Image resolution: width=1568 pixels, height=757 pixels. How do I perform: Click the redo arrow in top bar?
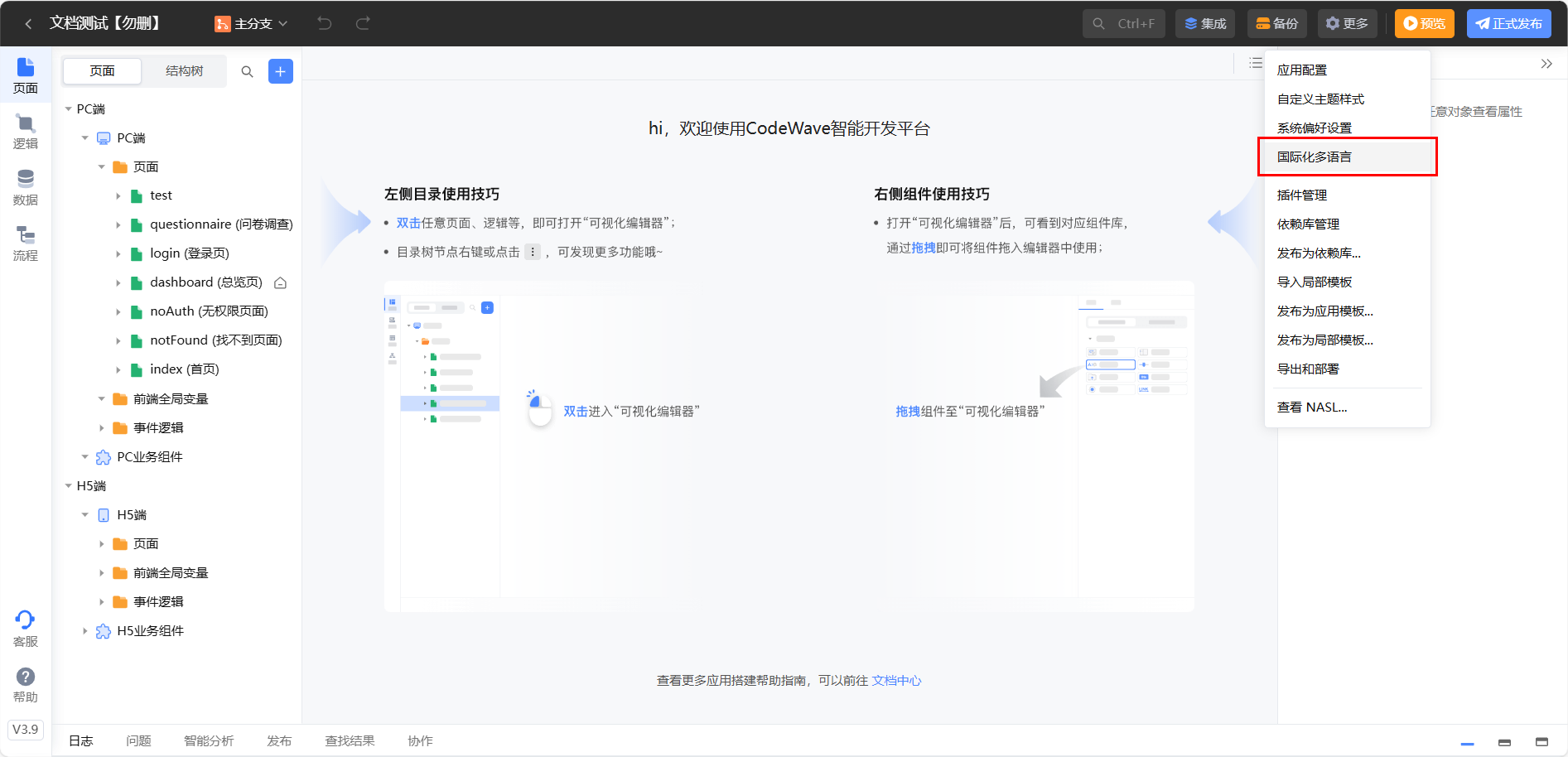(363, 23)
